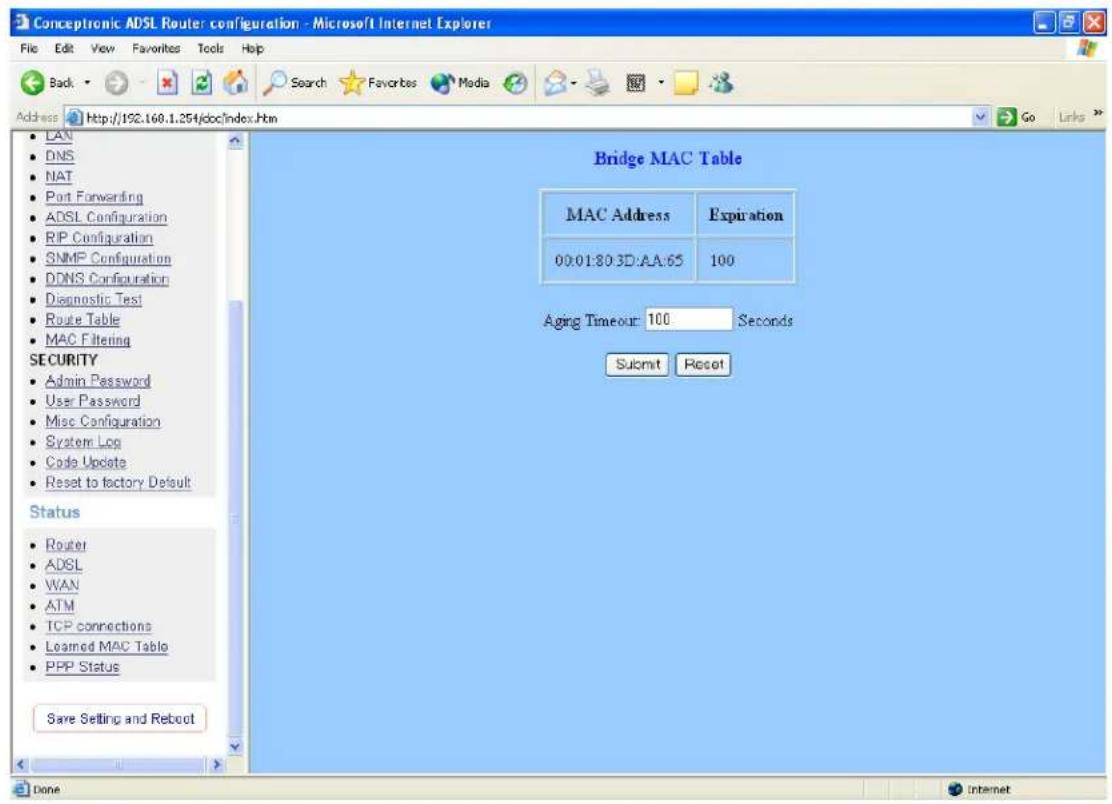Expand the address bar dropdown
Image resolution: width=1112 pixels, height=804 pixels.
[x=981, y=117]
